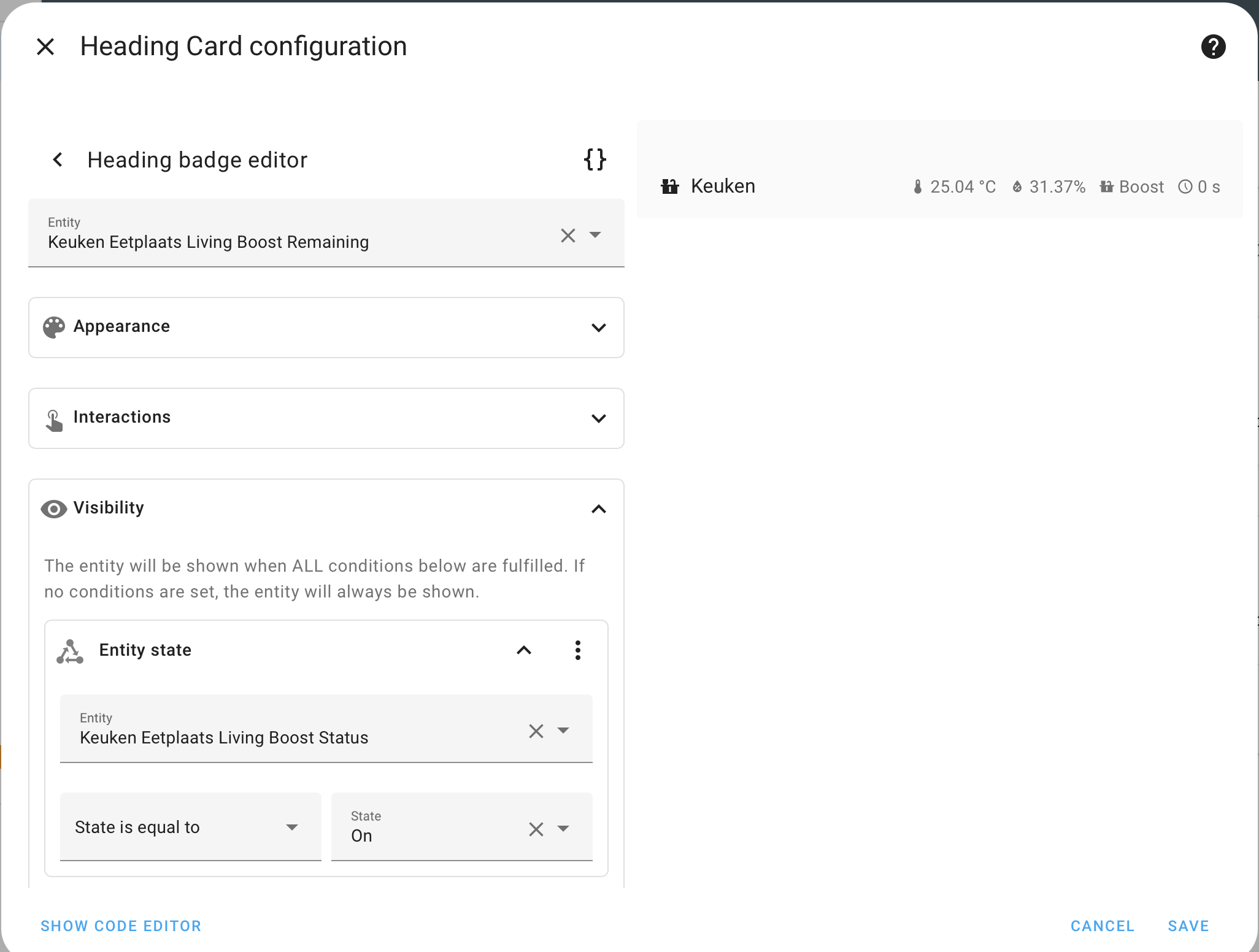Click the help question mark icon
Viewport: 1259px width, 952px height.
click(x=1213, y=47)
